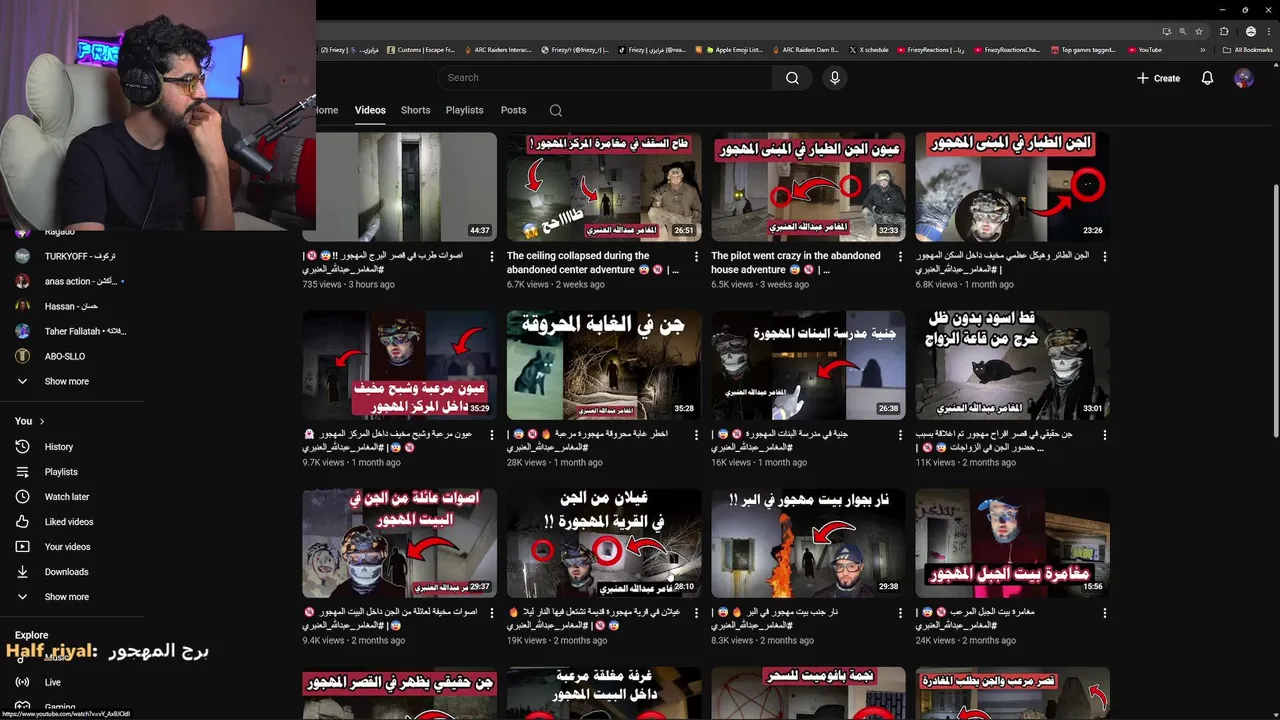Select the Gaming entry under Explore

point(60,707)
